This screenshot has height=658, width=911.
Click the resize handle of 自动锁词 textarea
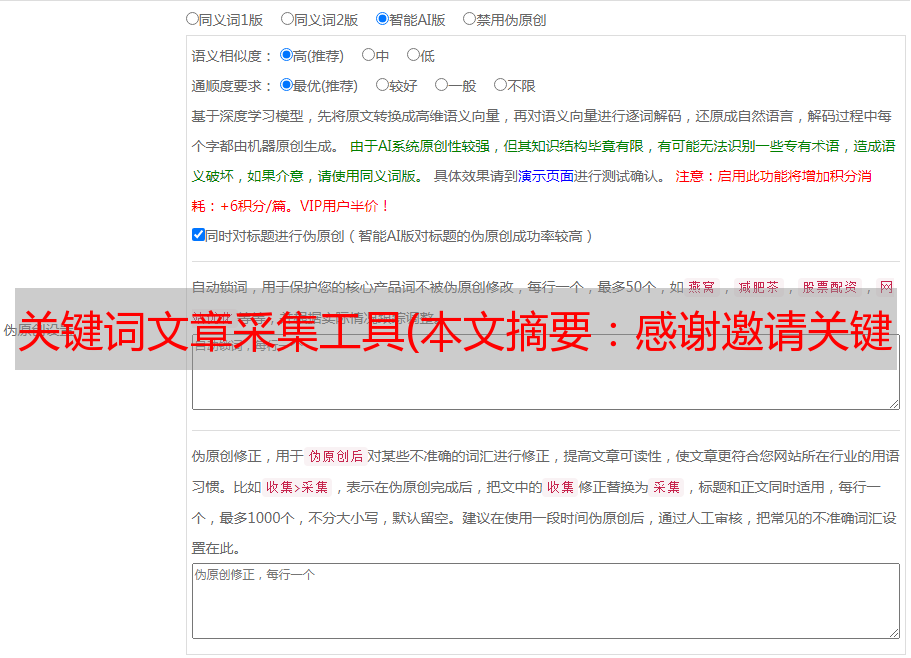tap(894, 404)
